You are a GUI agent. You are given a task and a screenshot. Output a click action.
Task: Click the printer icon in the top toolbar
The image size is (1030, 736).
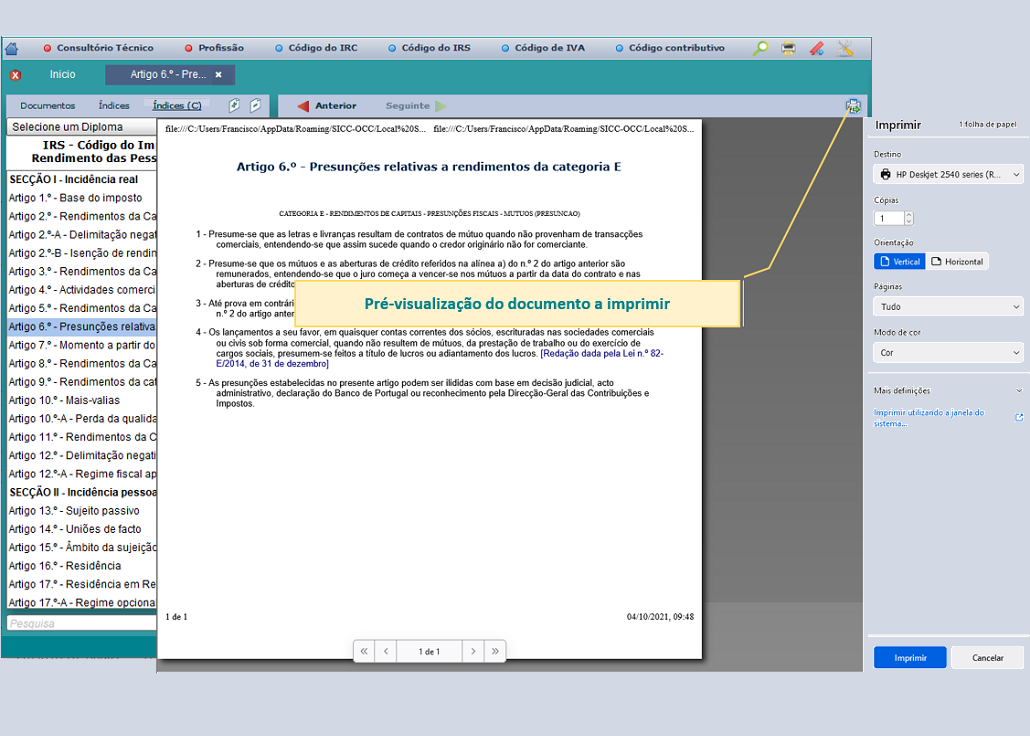(x=788, y=48)
